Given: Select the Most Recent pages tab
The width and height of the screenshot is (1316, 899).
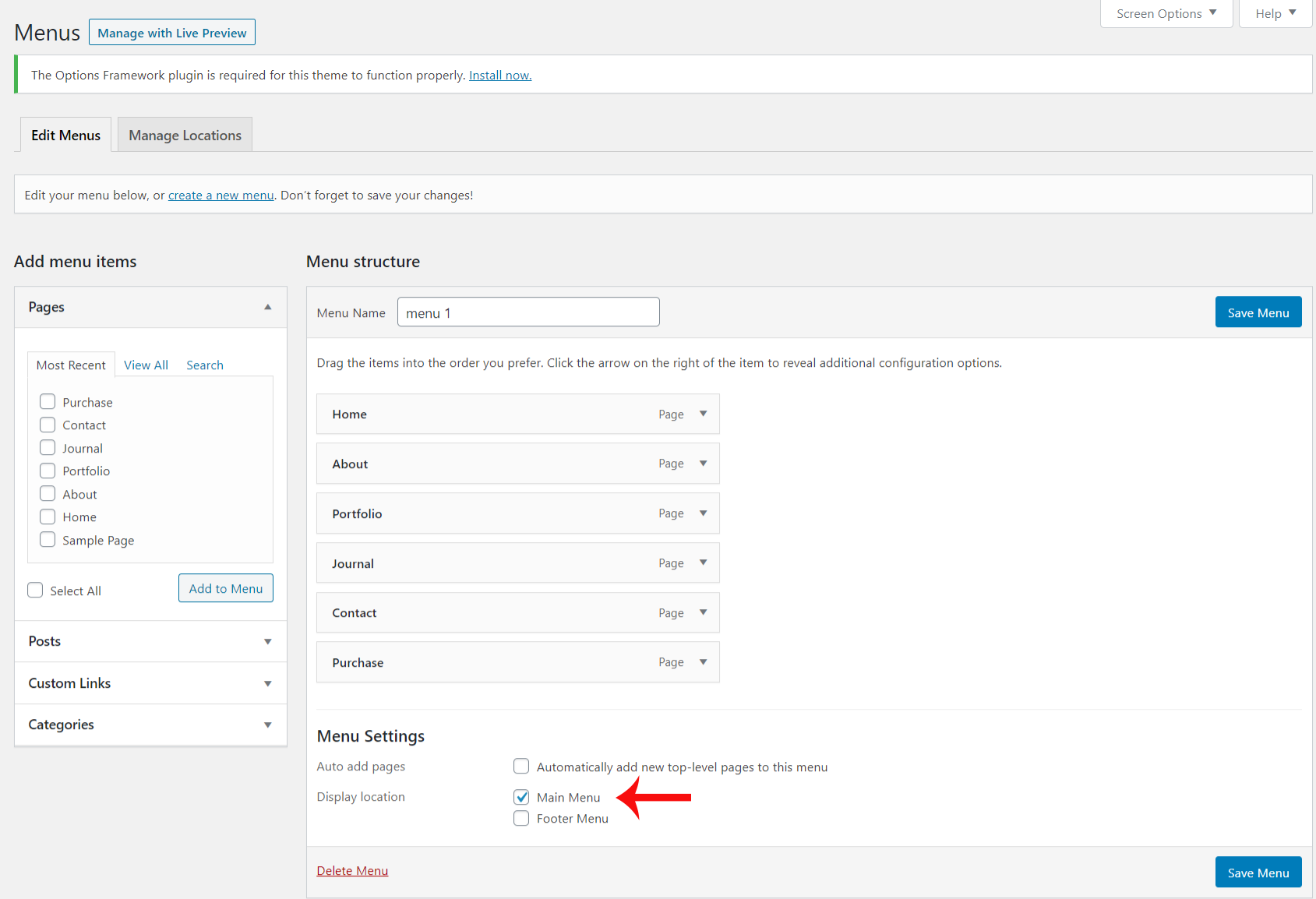Looking at the screenshot, I should (71, 365).
